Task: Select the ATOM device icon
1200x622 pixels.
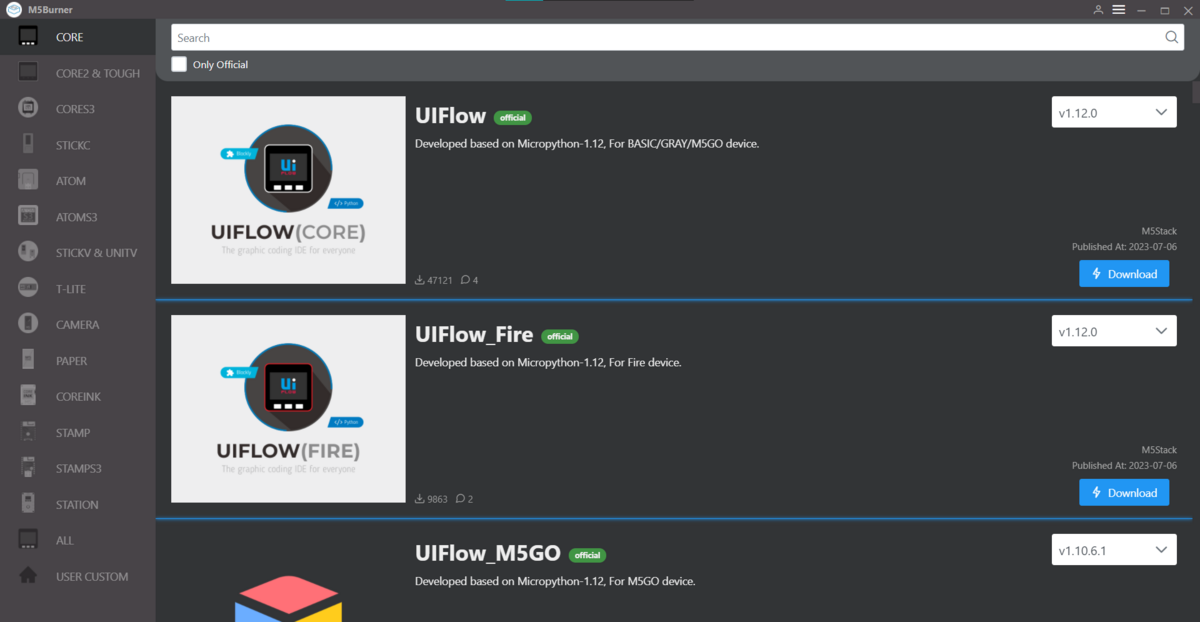Action: (28, 181)
